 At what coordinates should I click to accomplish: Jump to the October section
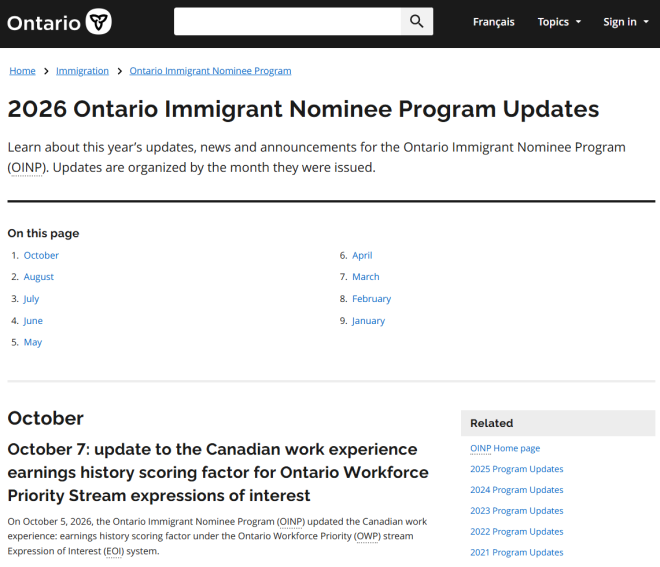click(x=41, y=256)
